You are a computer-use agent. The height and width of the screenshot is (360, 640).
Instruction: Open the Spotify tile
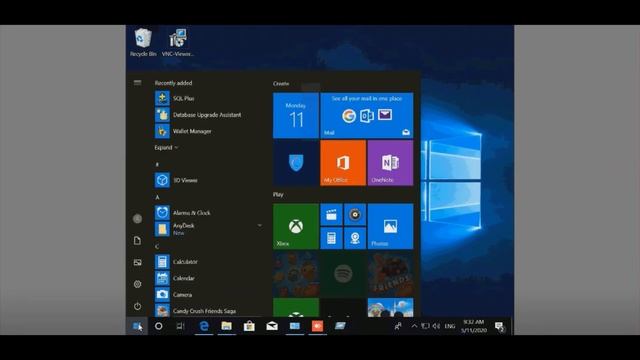(343, 274)
